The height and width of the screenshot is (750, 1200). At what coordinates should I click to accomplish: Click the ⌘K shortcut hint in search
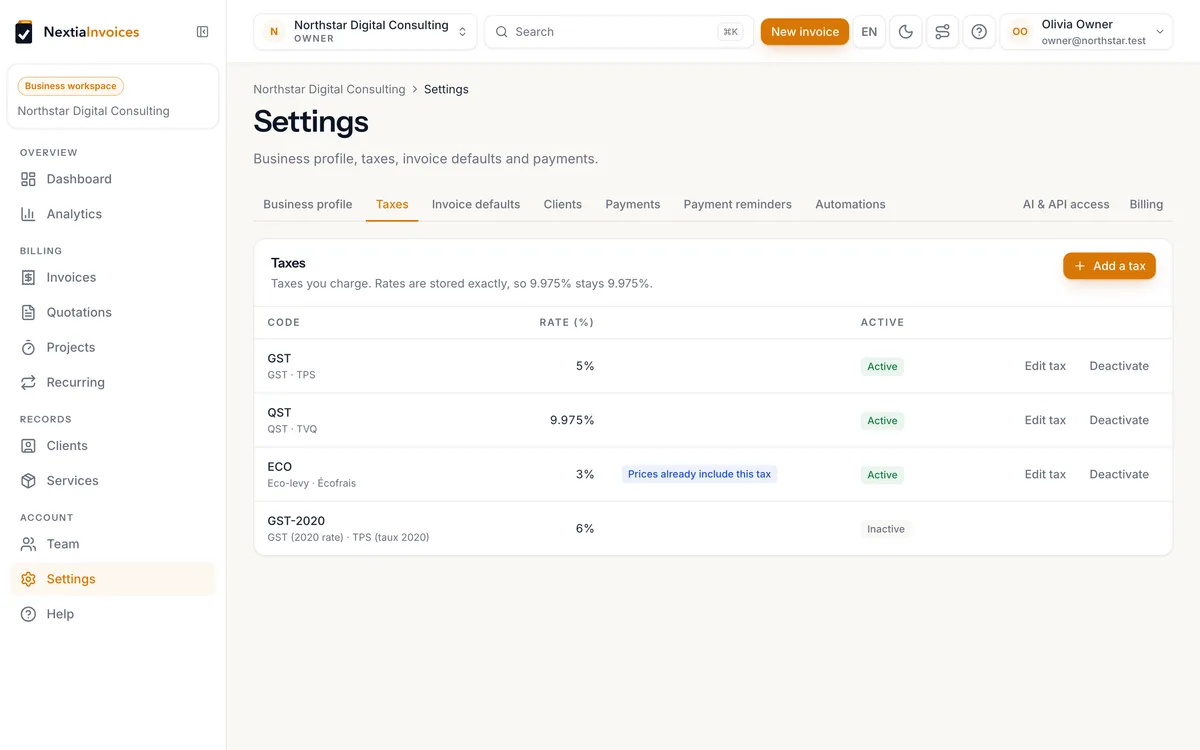coord(730,32)
